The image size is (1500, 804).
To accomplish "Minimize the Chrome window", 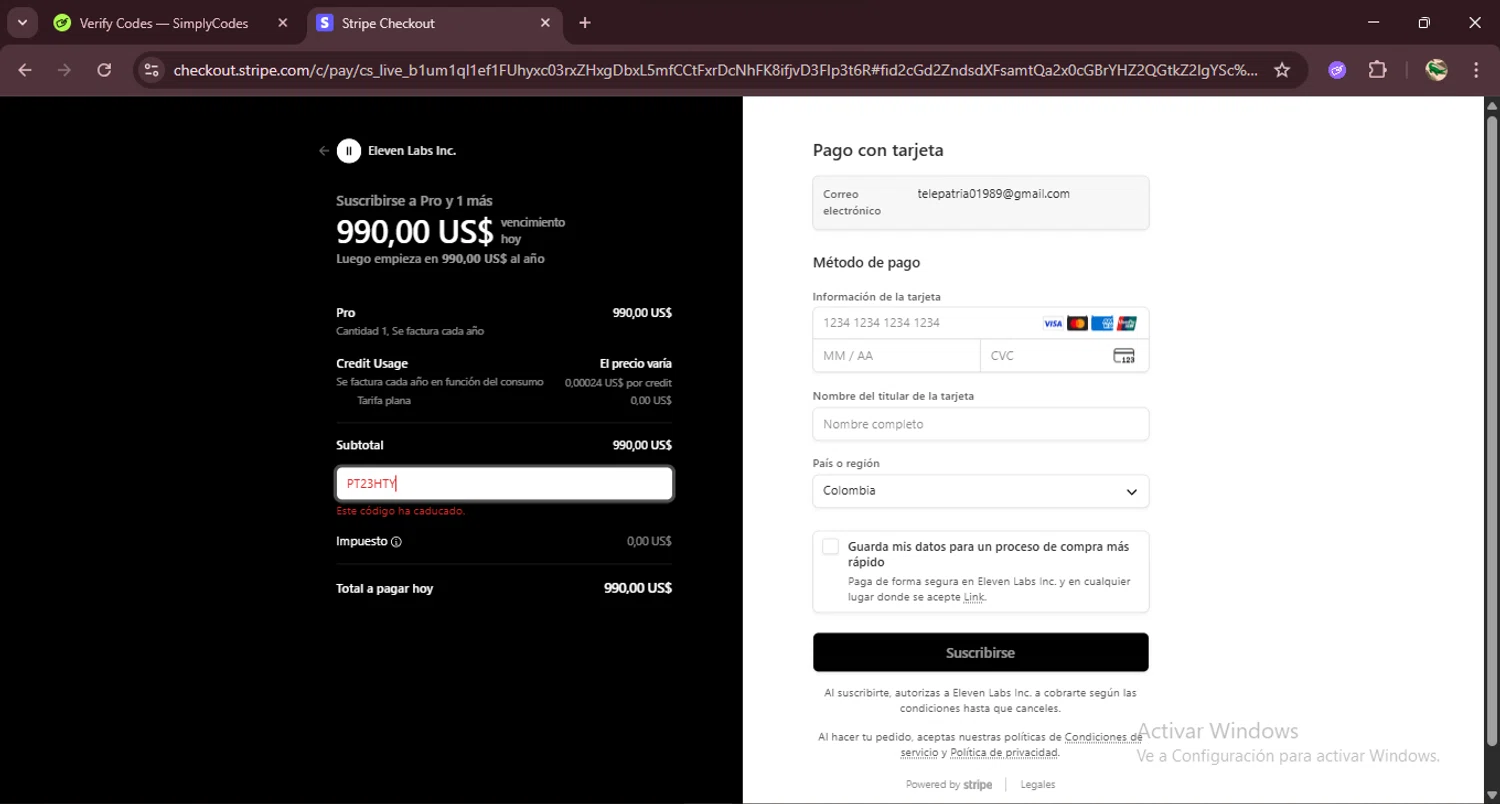I will (x=1373, y=23).
